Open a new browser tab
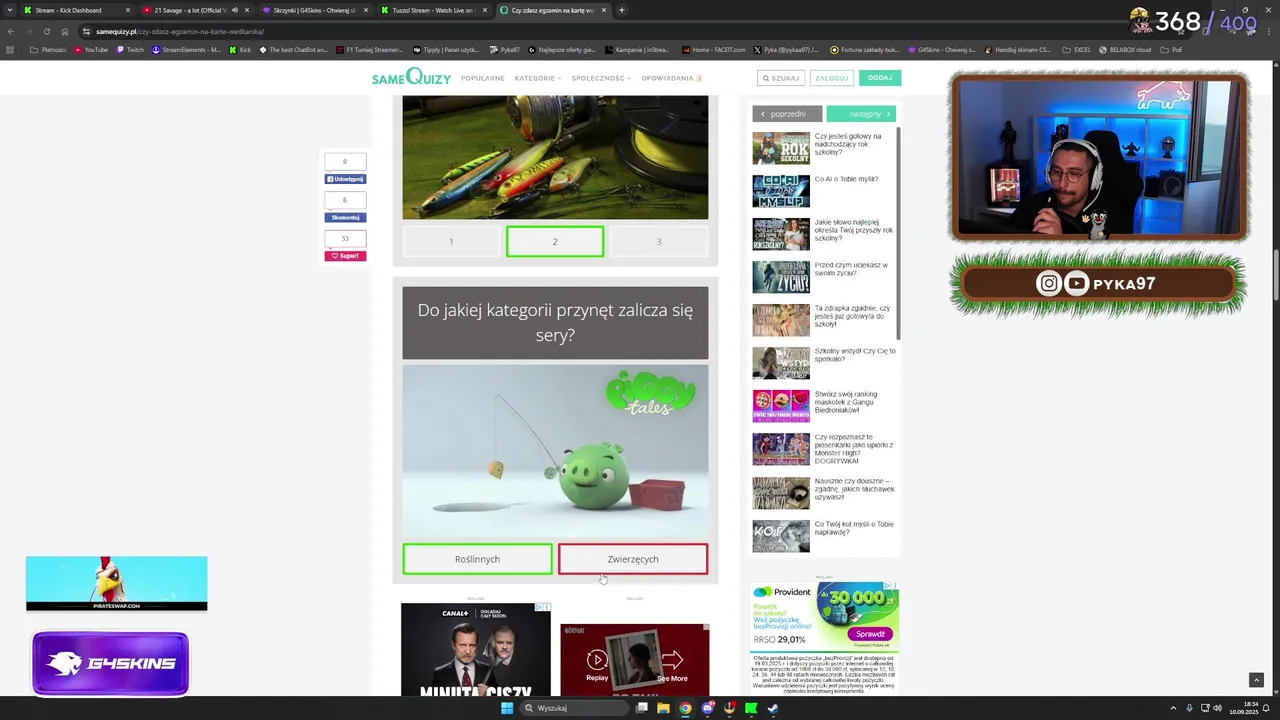This screenshot has width=1280, height=720. click(621, 10)
